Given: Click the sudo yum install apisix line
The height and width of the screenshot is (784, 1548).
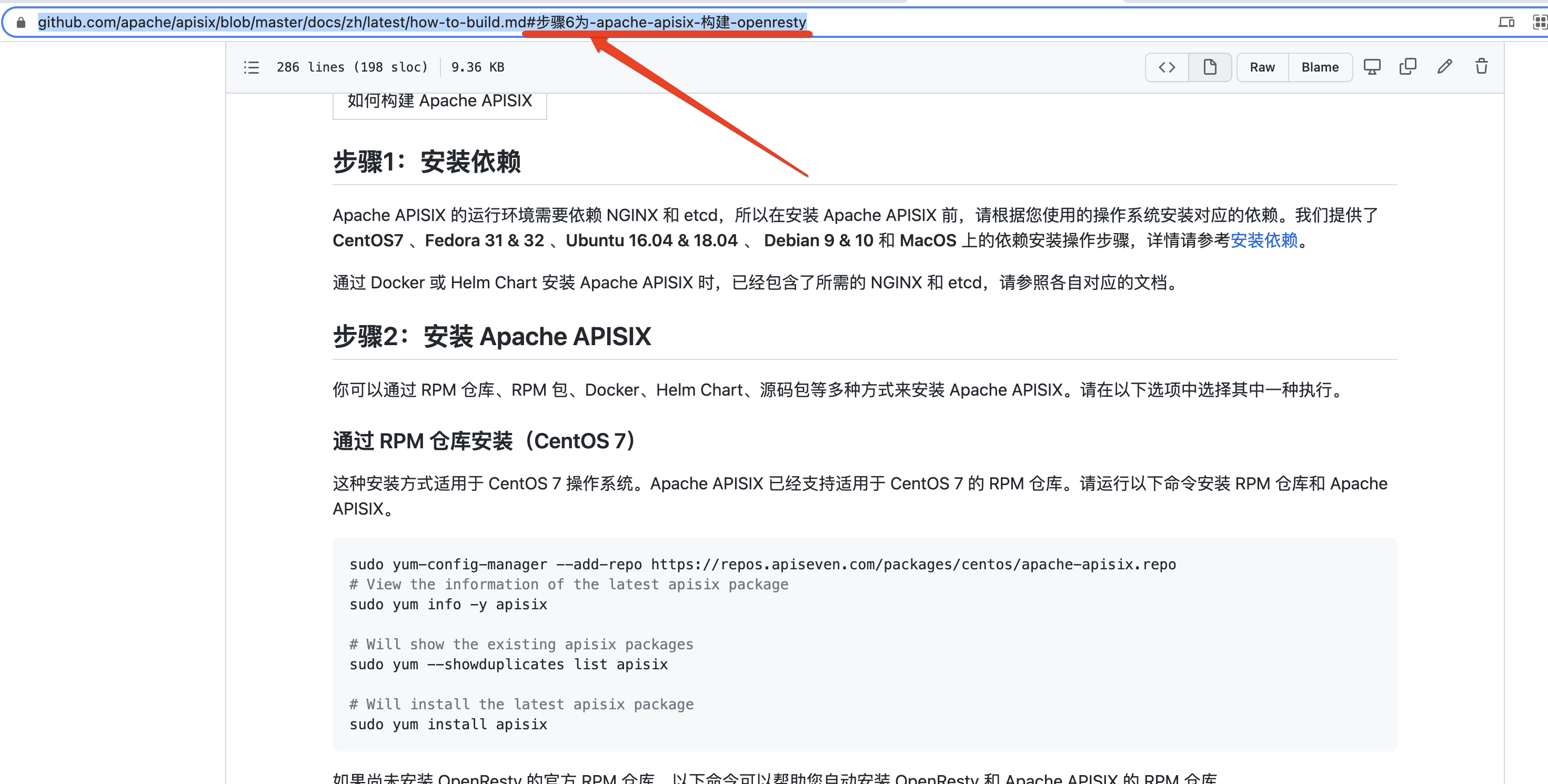Looking at the screenshot, I should click(x=448, y=725).
